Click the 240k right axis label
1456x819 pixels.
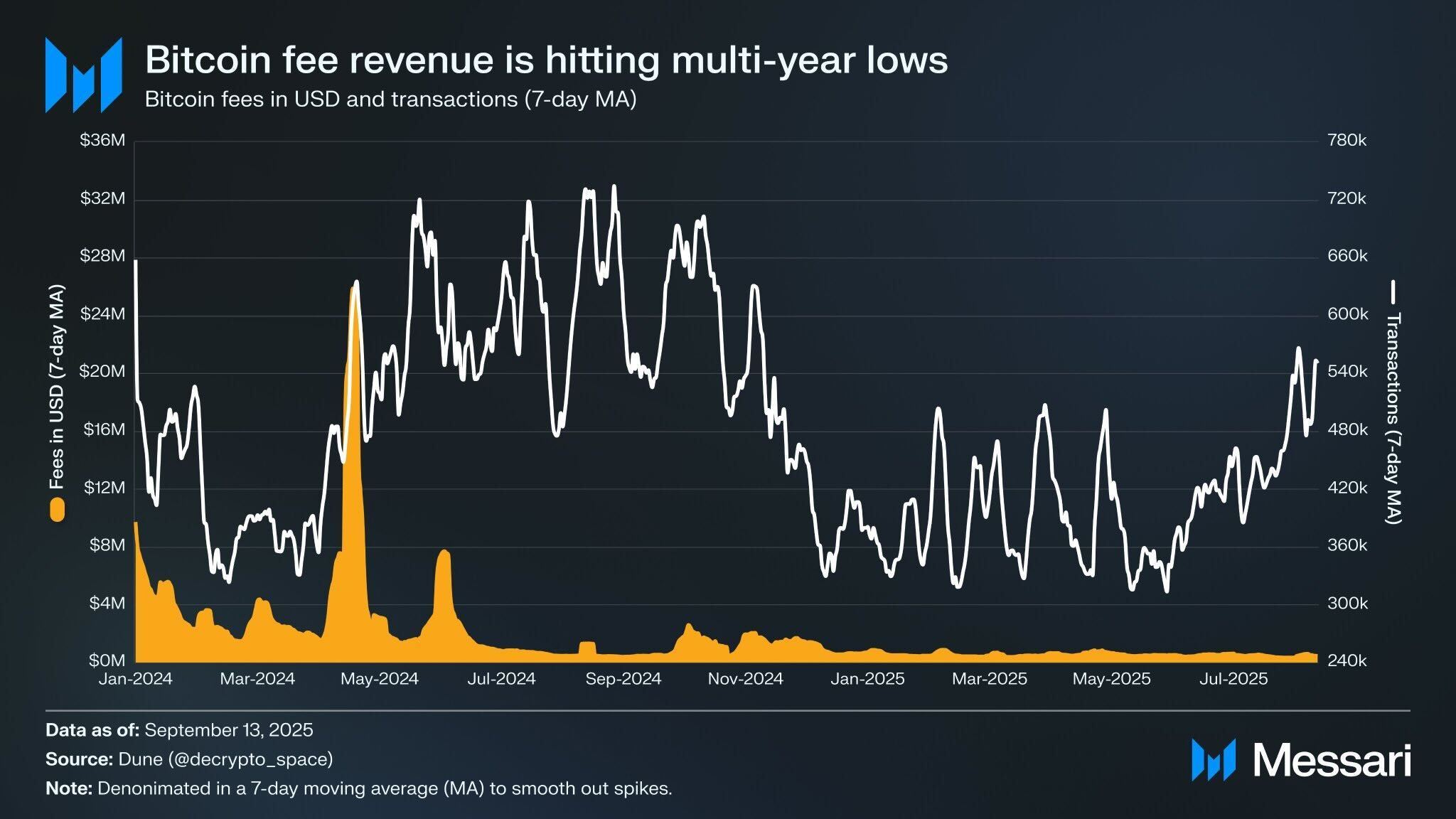[1347, 661]
